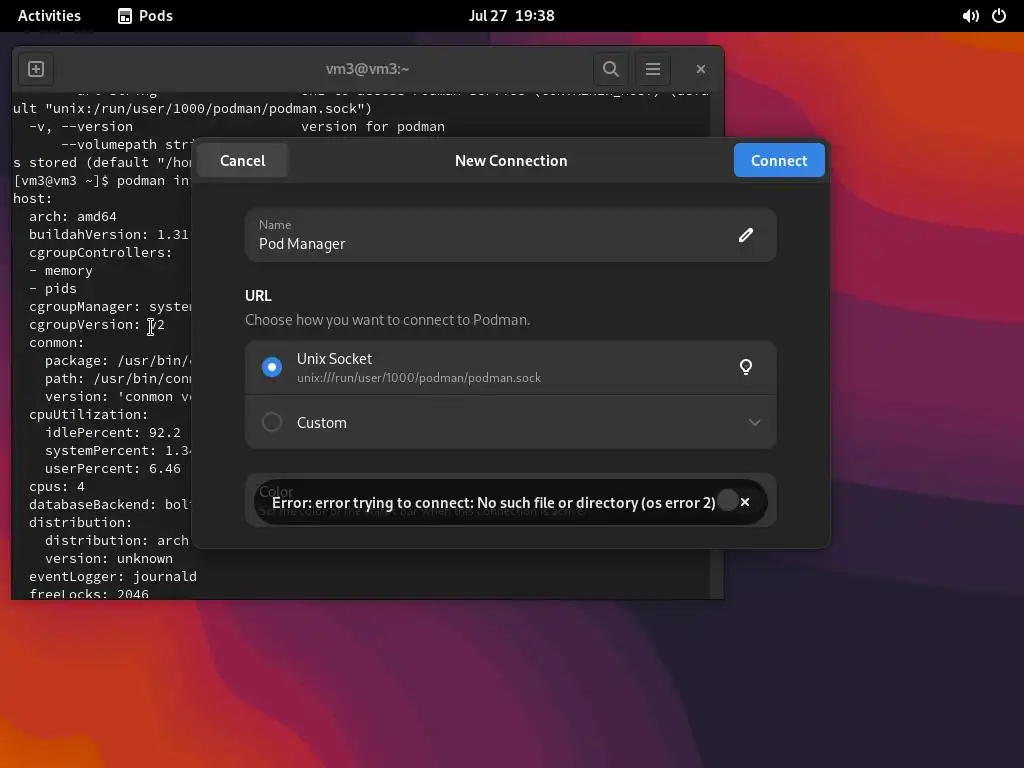Open the terminal hamburger menu

pyautogui.click(x=652, y=69)
